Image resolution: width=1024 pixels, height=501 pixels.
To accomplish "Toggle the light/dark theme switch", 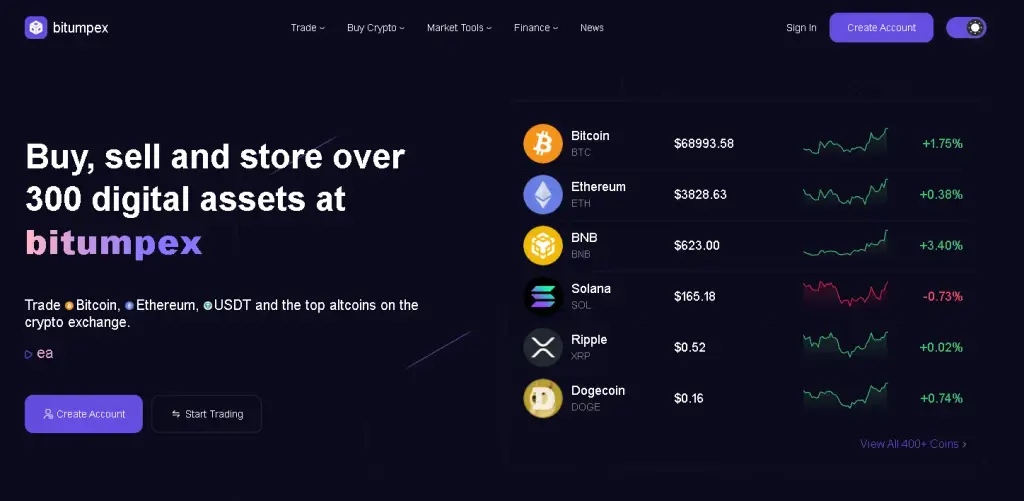I will 966,27.
